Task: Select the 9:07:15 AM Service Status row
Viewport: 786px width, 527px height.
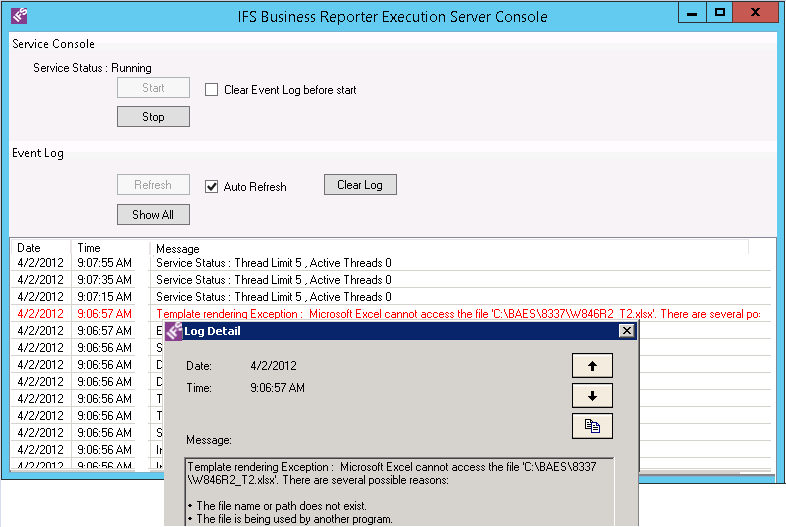Action: 391,297
